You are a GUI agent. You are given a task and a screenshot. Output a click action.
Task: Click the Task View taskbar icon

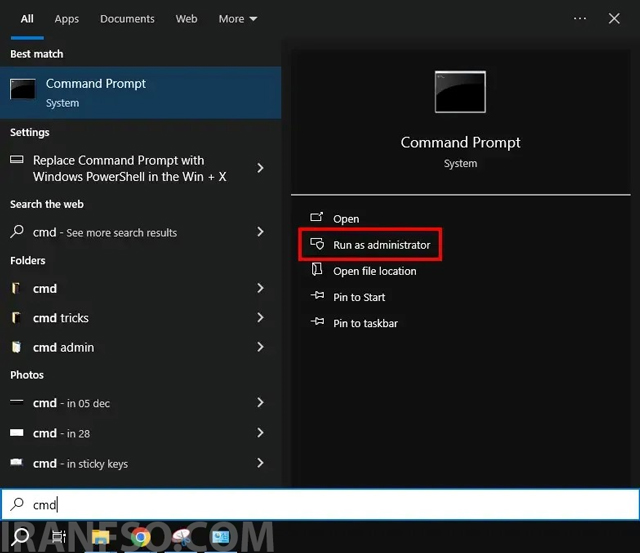click(59, 537)
